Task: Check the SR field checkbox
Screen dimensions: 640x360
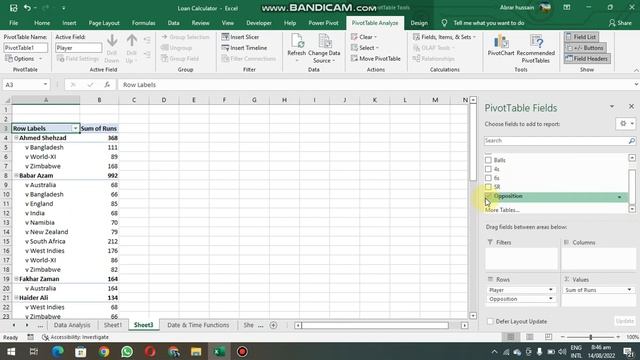Action: [488, 187]
